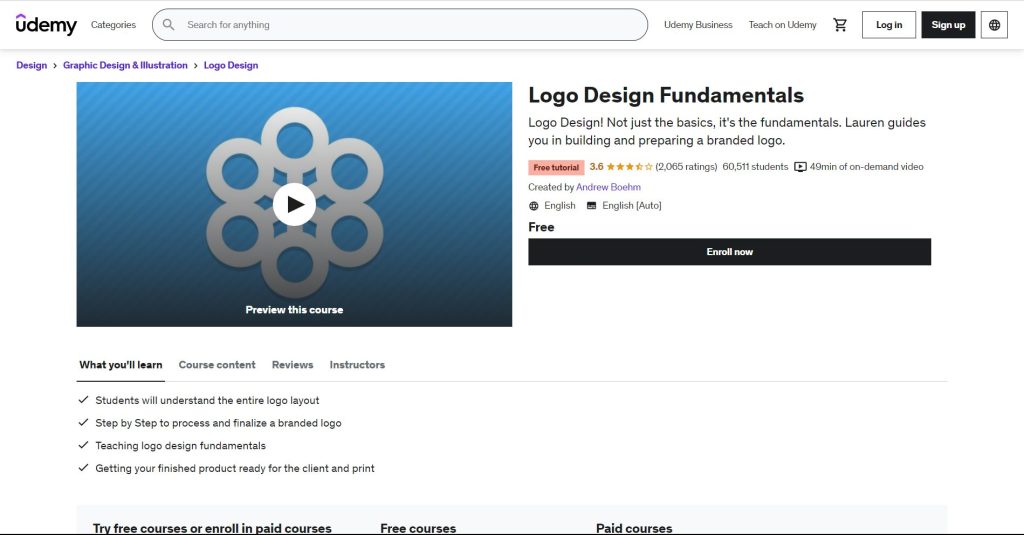1024x535 pixels.
Task: Go to Design breadcrumb
Action: 31,65
